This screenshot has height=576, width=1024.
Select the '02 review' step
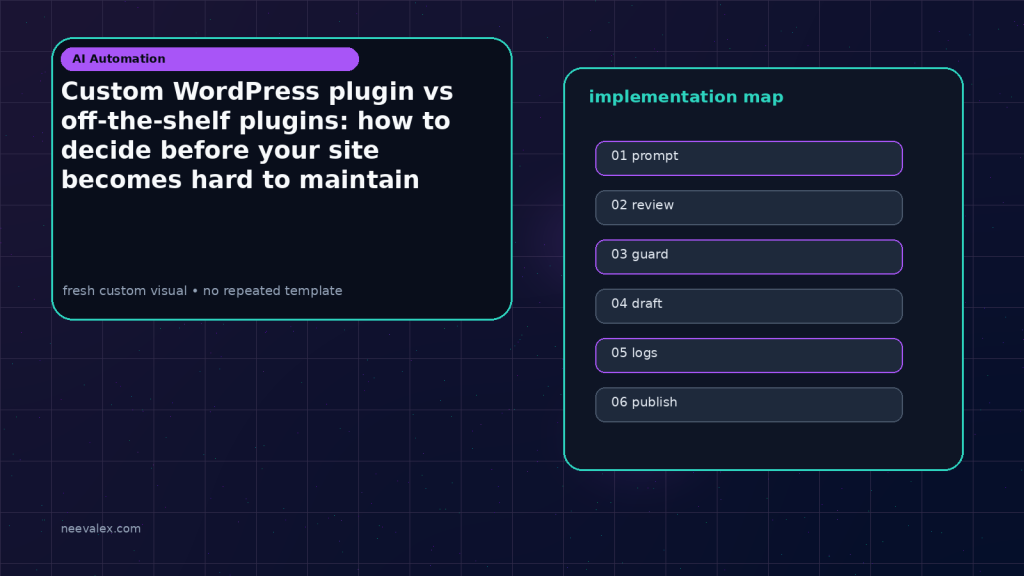coord(749,208)
